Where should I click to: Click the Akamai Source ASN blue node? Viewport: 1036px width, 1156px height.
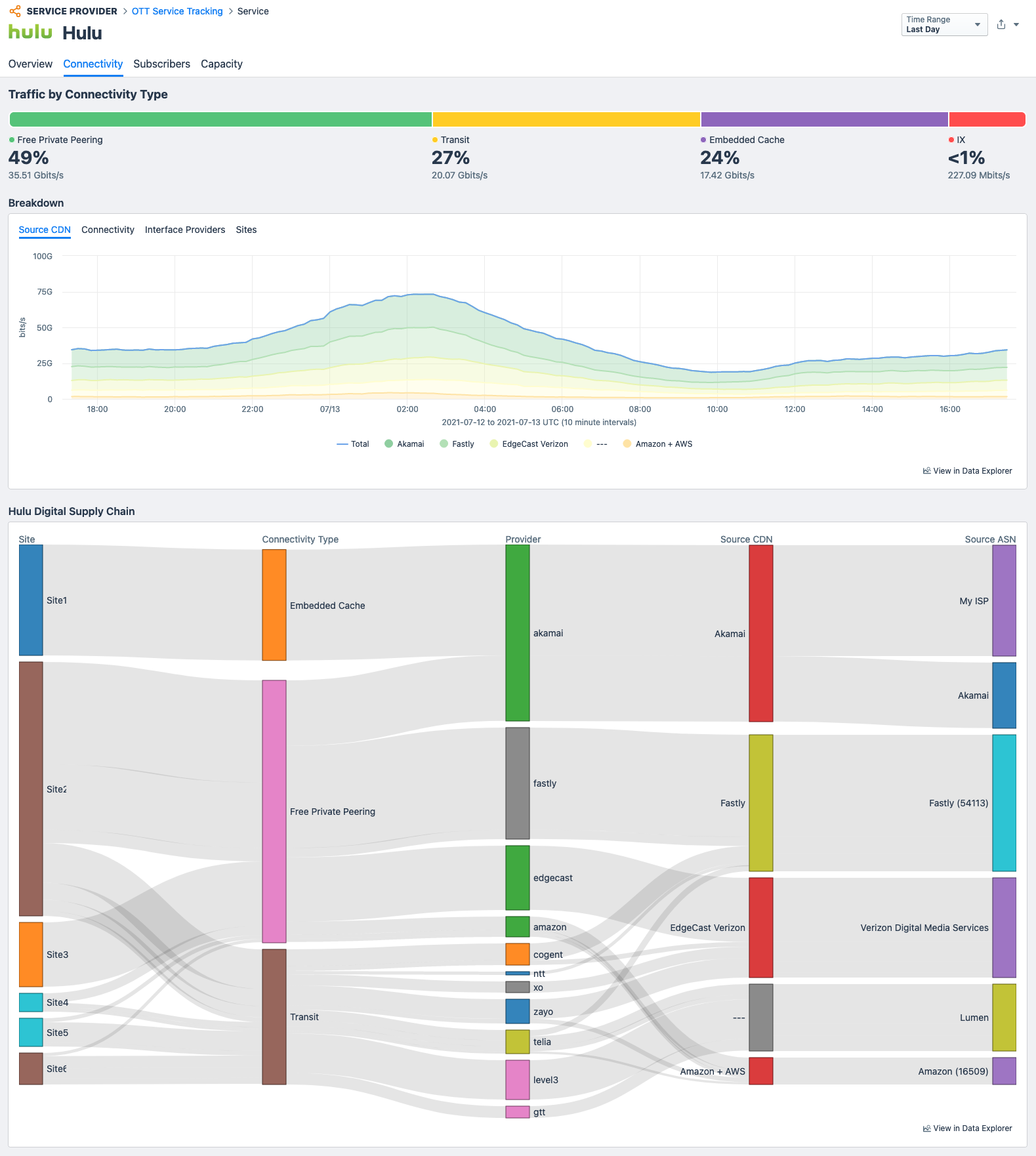click(1005, 695)
